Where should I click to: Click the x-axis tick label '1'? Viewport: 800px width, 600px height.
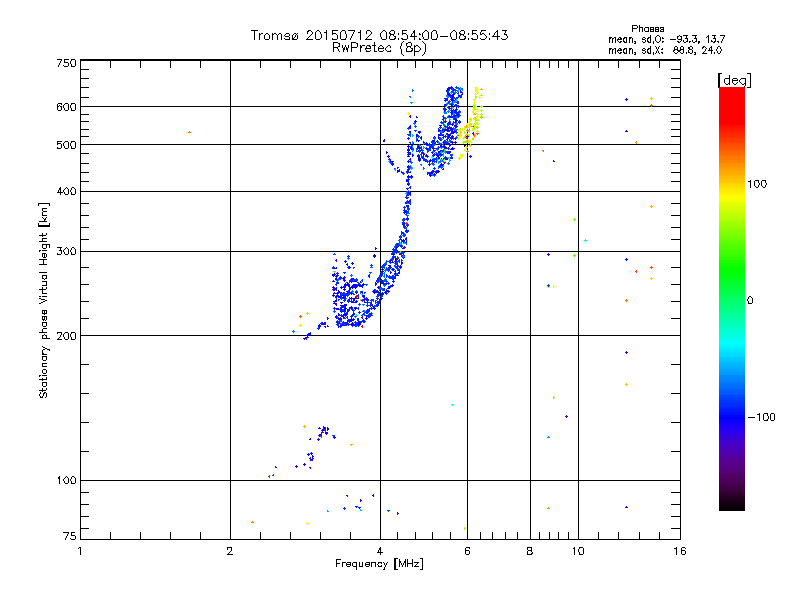(80, 551)
